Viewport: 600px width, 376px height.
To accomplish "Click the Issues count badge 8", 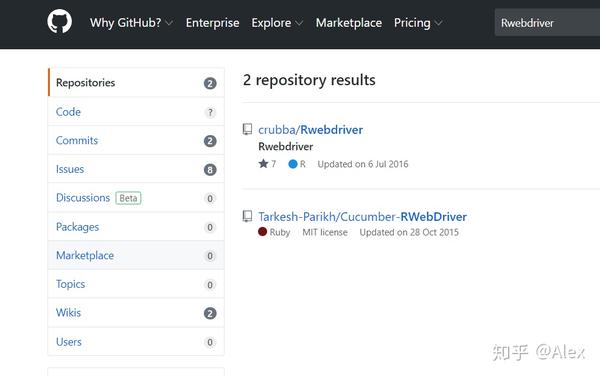I will pyautogui.click(x=210, y=169).
